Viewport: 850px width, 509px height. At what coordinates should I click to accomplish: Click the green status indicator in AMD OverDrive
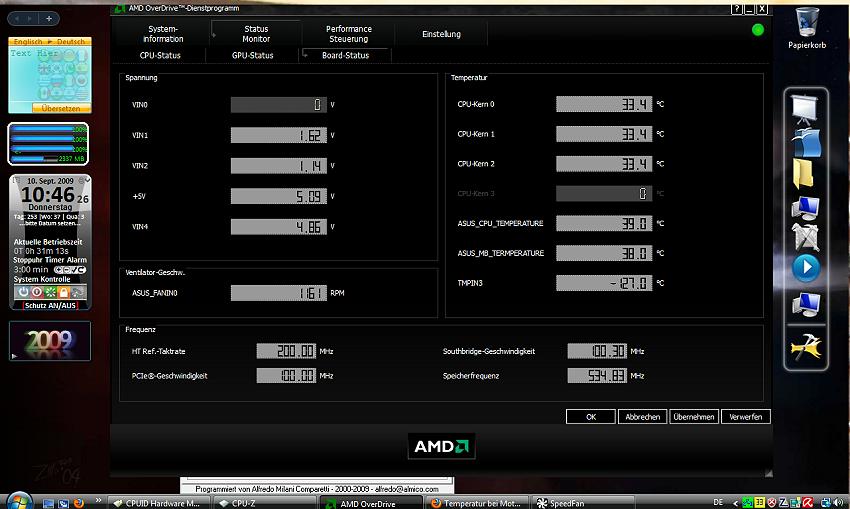(758, 30)
